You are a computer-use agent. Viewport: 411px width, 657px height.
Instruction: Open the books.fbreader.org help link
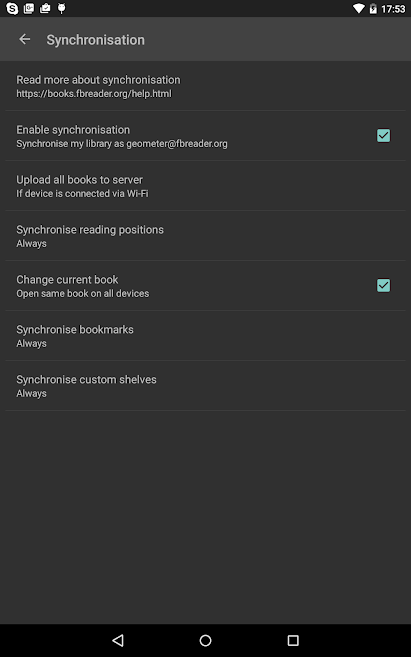click(94, 93)
